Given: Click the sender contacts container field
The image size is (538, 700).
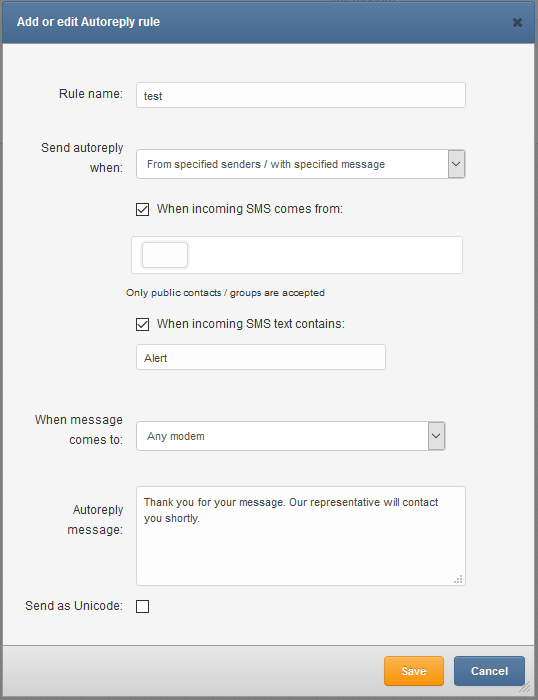Looking at the screenshot, I should point(296,255).
